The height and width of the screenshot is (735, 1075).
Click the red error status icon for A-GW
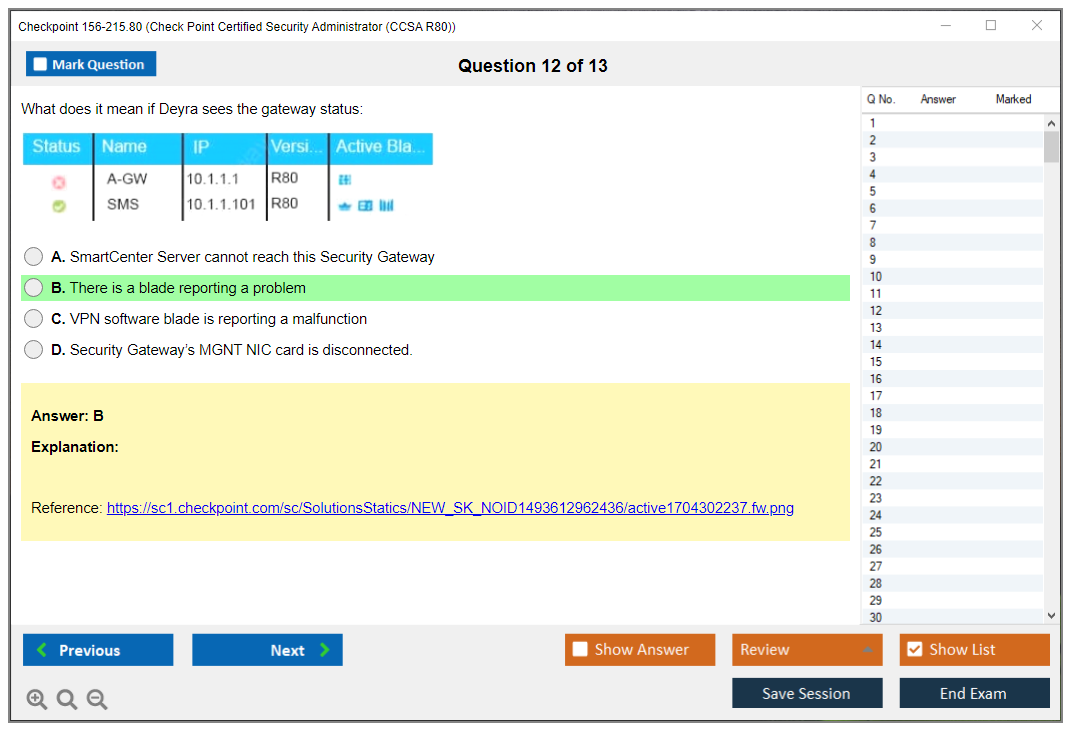point(58,182)
